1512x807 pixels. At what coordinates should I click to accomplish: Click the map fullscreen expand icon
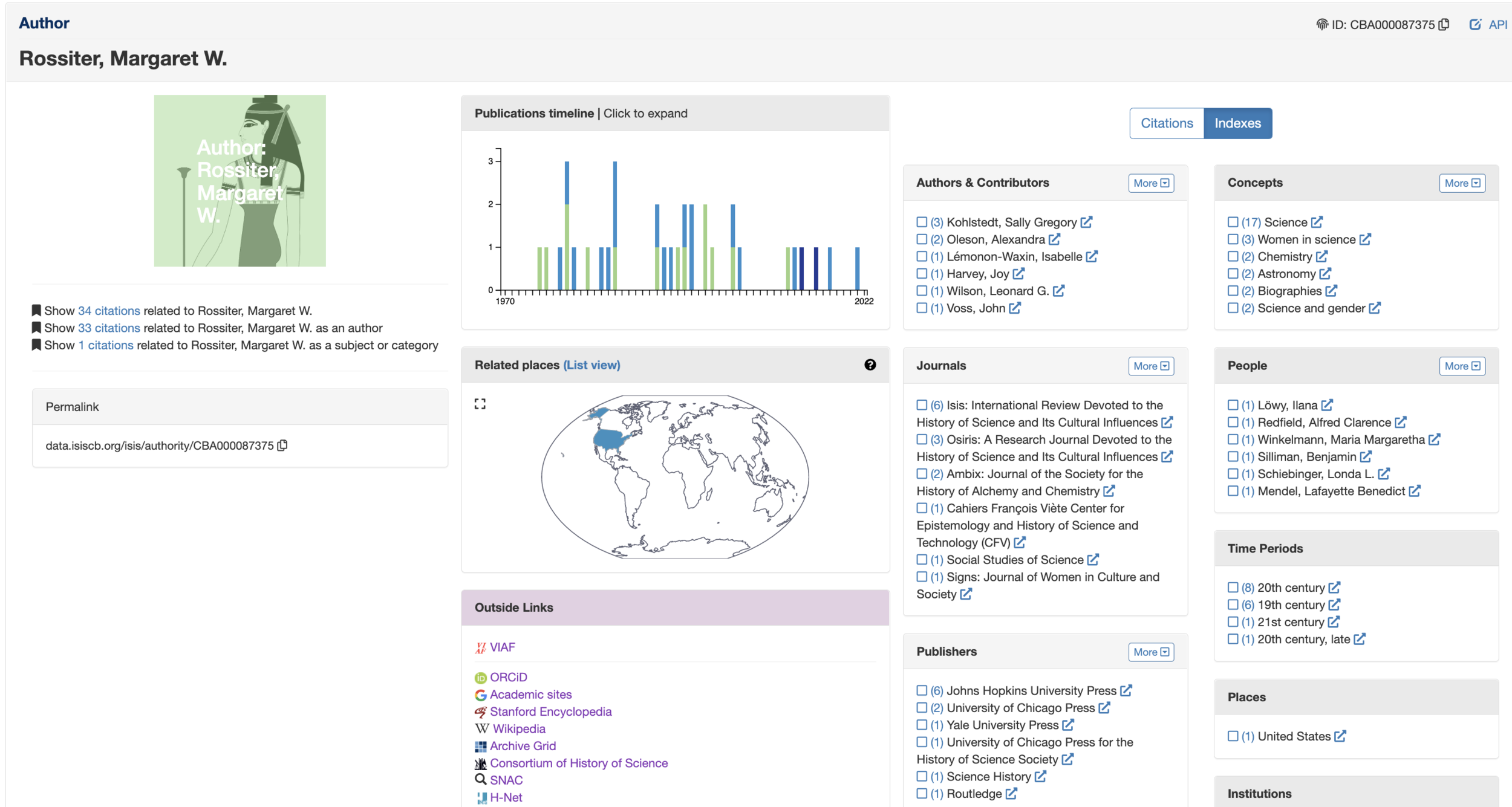pos(480,404)
